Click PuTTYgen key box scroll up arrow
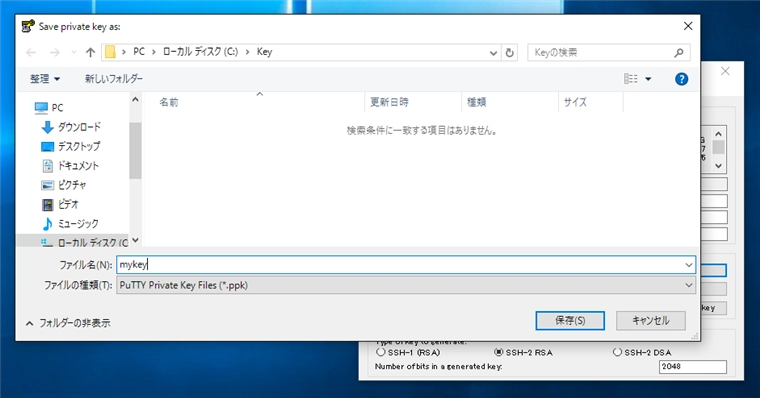760x398 pixels. click(718, 134)
